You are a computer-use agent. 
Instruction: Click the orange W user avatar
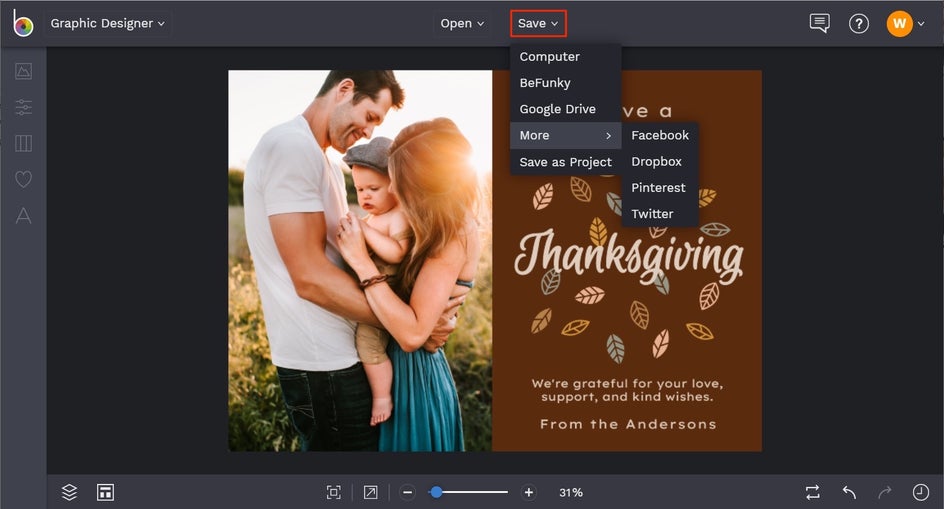pyautogui.click(x=899, y=23)
